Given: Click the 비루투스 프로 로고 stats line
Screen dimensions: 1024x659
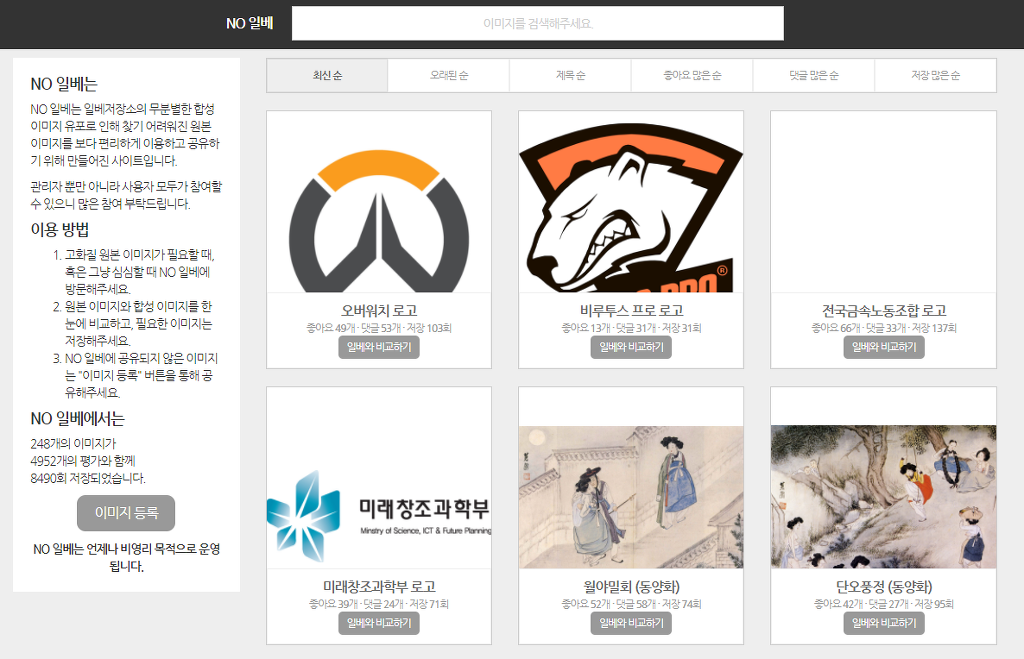Looking at the screenshot, I should tap(631, 328).
